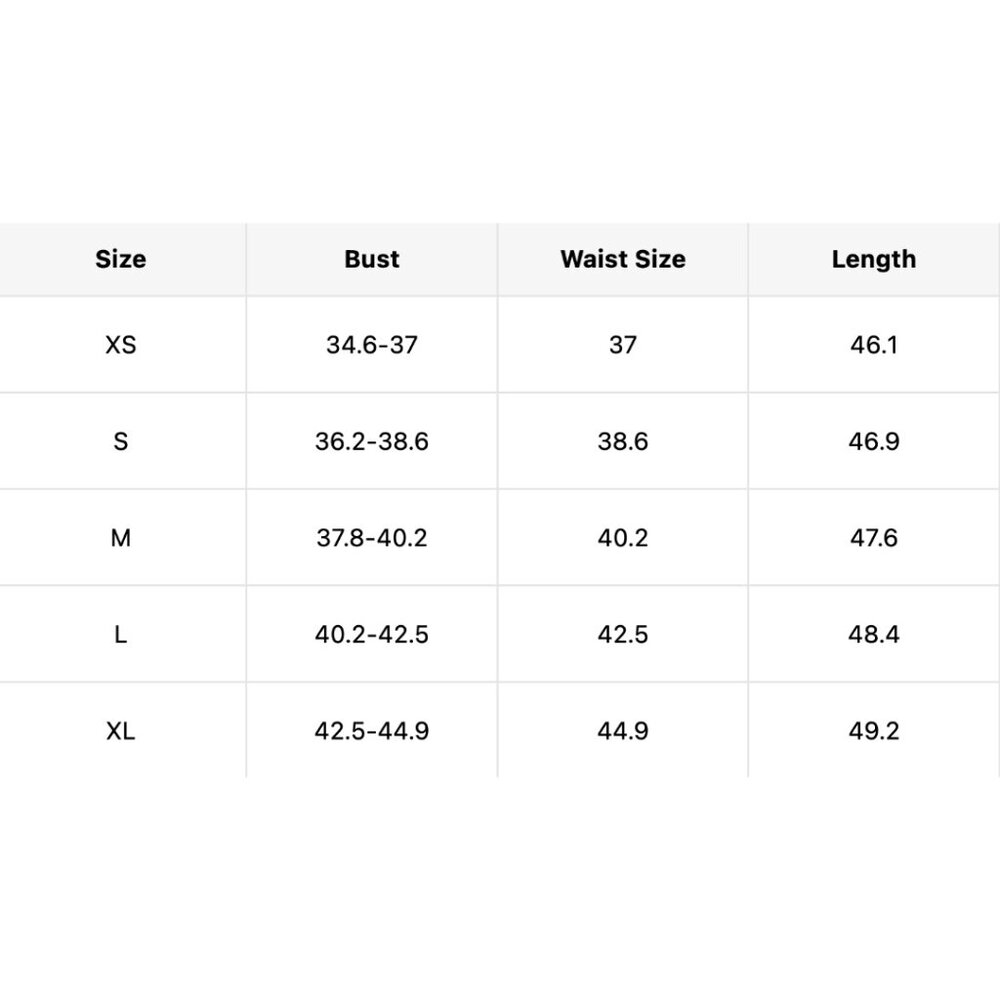This screenshot has height=1000, width=1000.
Task: Click length value 48.4
Action: click(x=874, y=634)
